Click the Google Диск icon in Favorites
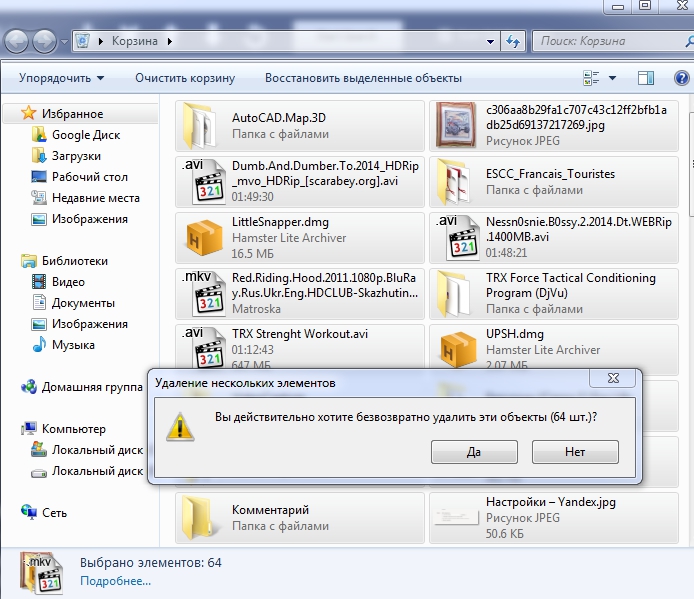Viewport: 694px width, 599px height. (39, 135)
